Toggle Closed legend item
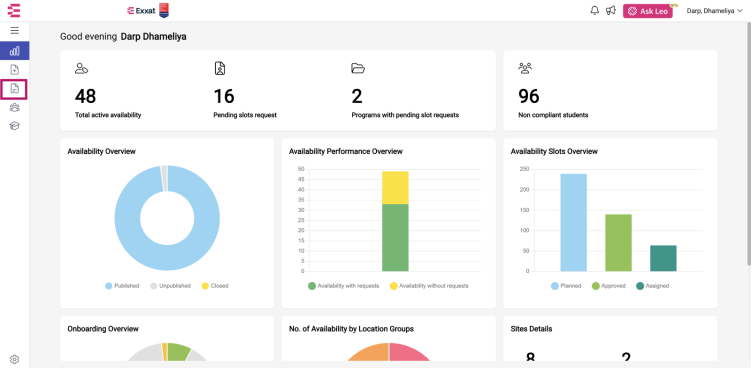Viewport: 752px width, 368px height. tap(215, 286)
